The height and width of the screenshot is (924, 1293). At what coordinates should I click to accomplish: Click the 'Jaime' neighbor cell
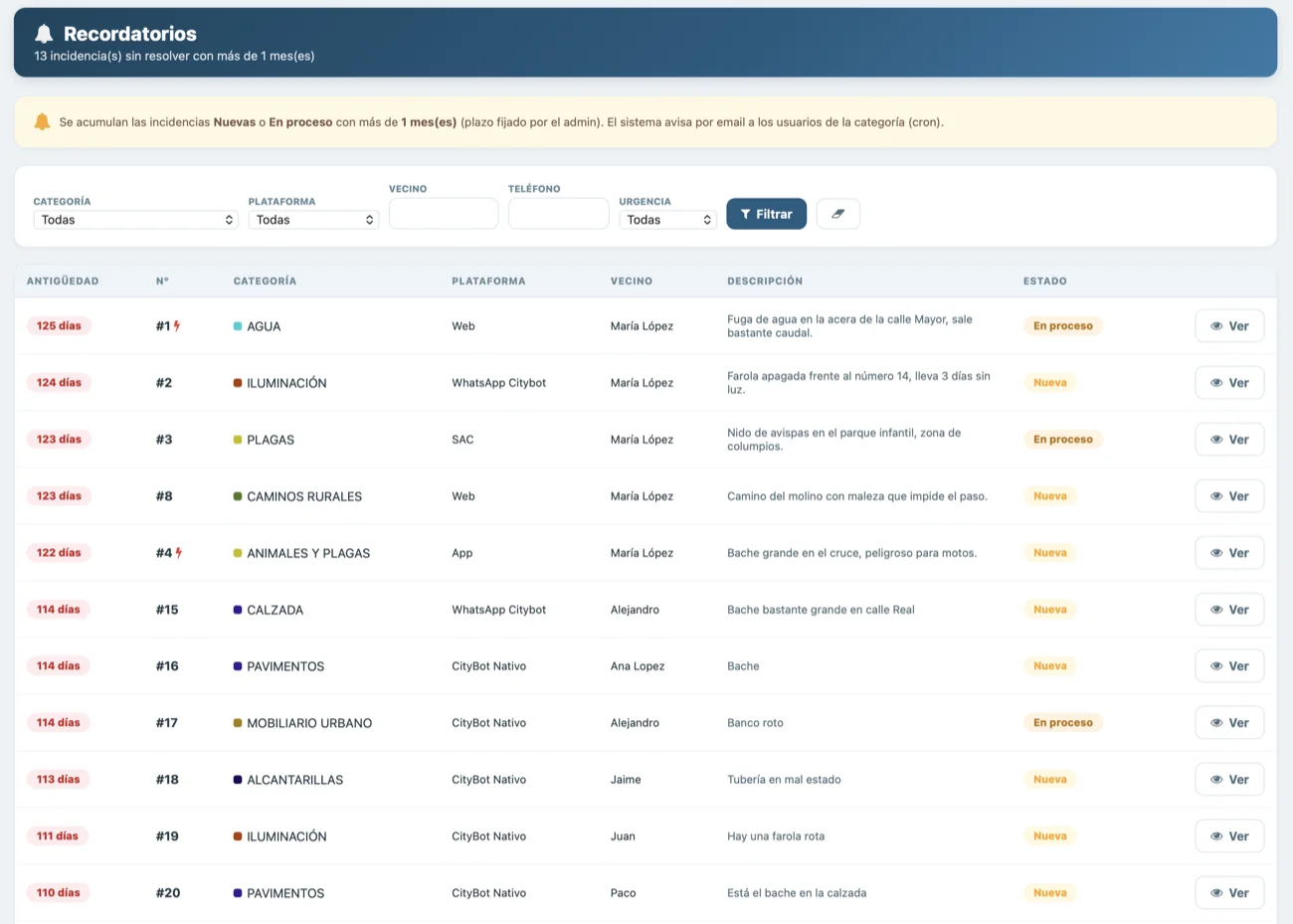(626, 780)
